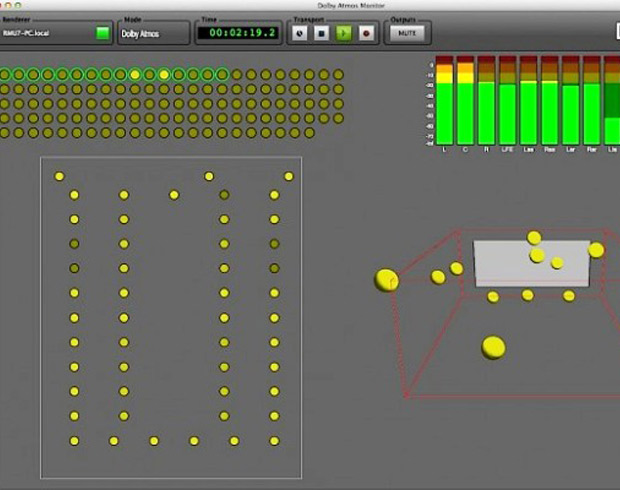620x490 pixels.
Task: Select the bottom-right speaker in room view's bottom row
Action: click(x=274, y=441)
